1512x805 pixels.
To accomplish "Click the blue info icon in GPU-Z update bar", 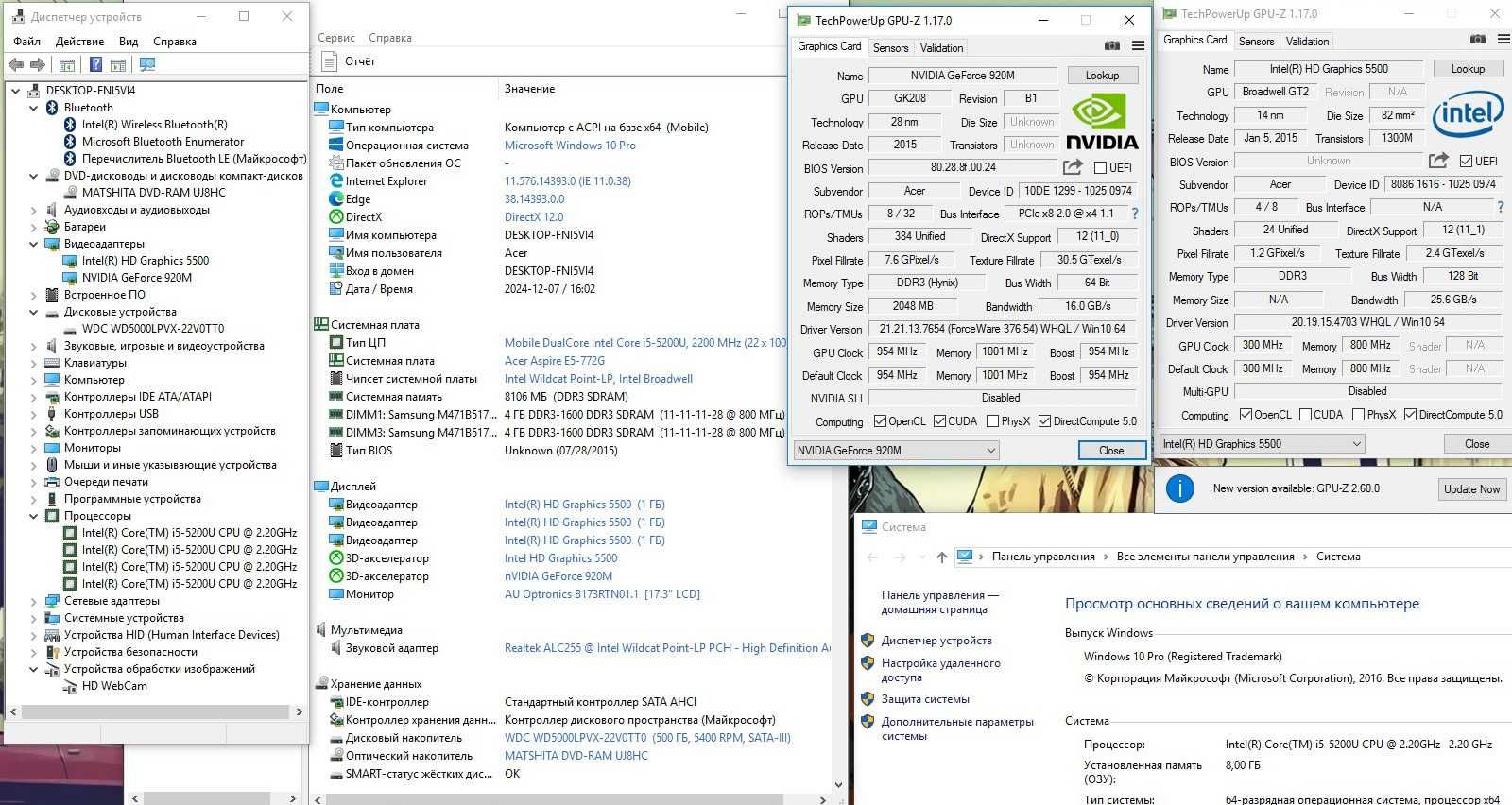I will 1178,488.
